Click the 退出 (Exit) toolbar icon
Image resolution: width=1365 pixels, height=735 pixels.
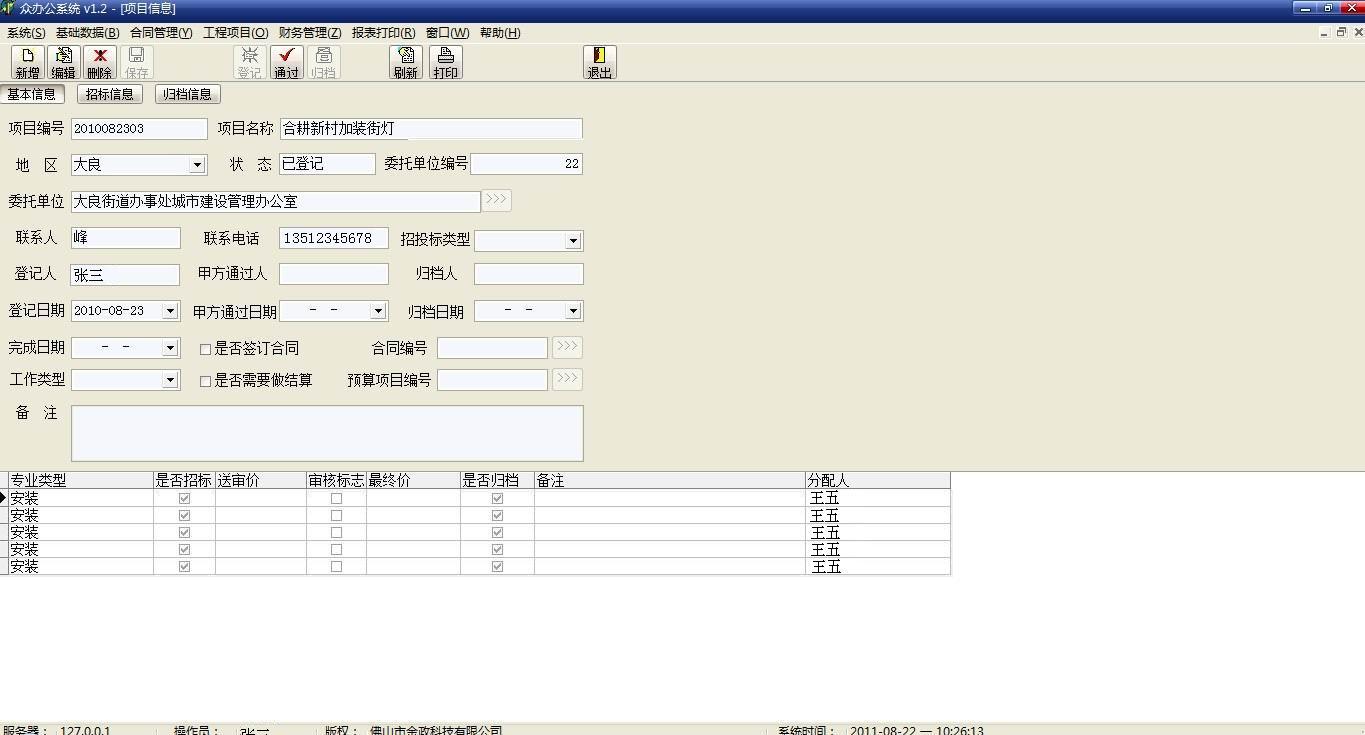tap(599, 62)
